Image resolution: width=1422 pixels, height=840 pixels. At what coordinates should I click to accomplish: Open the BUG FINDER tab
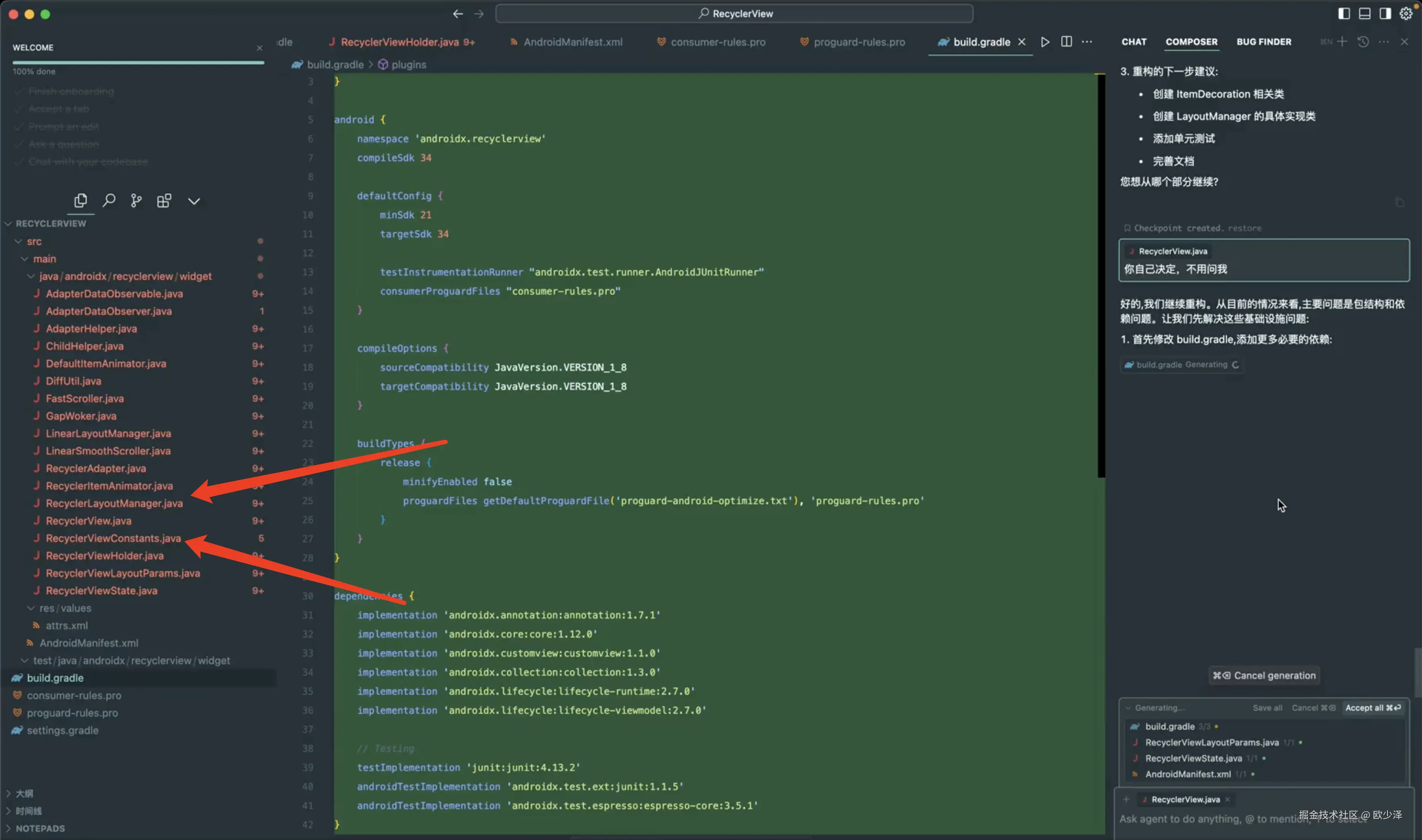tap(1264, 42)
